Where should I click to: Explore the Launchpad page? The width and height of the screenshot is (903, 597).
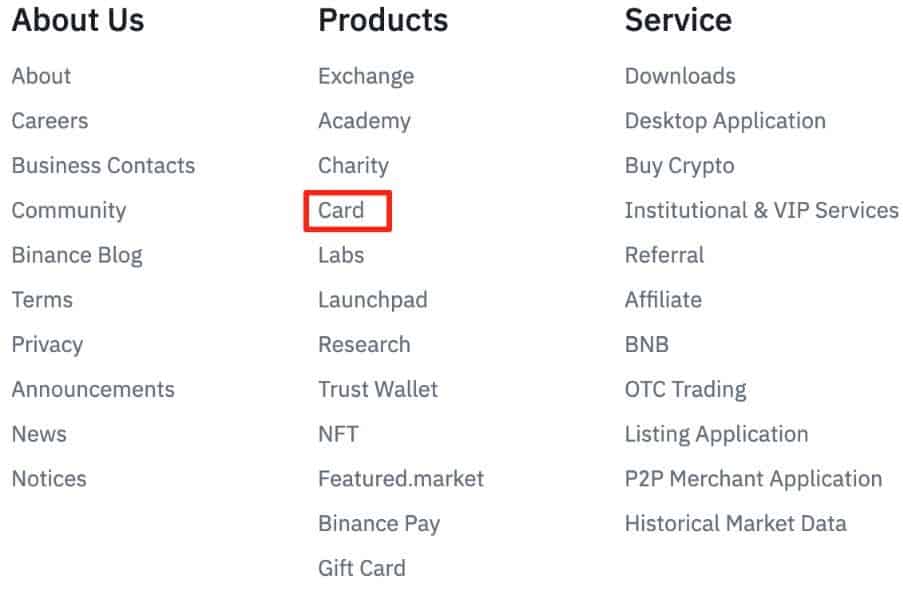point(372,300)
